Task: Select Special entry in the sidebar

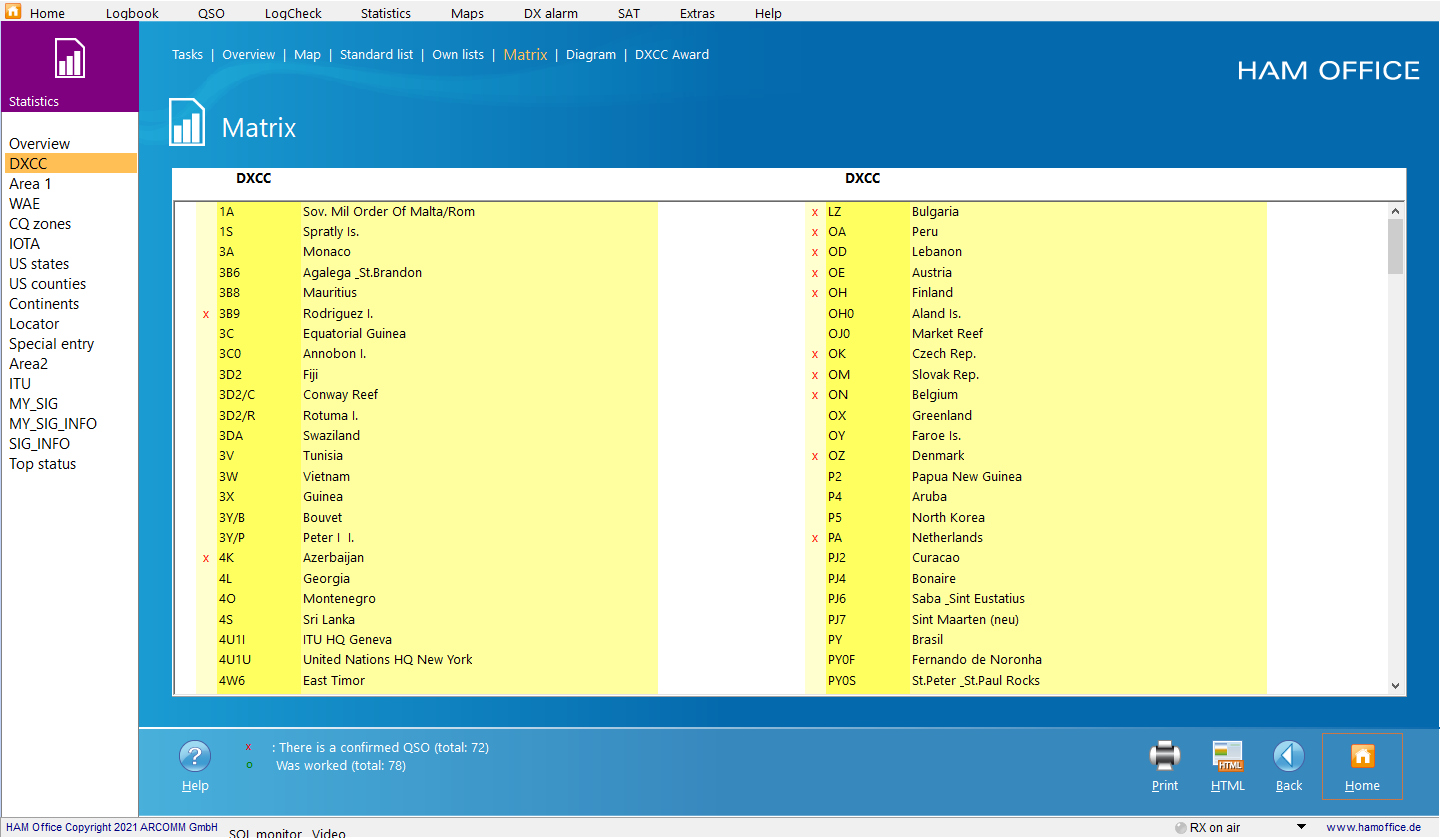Action: pos(51,344)
